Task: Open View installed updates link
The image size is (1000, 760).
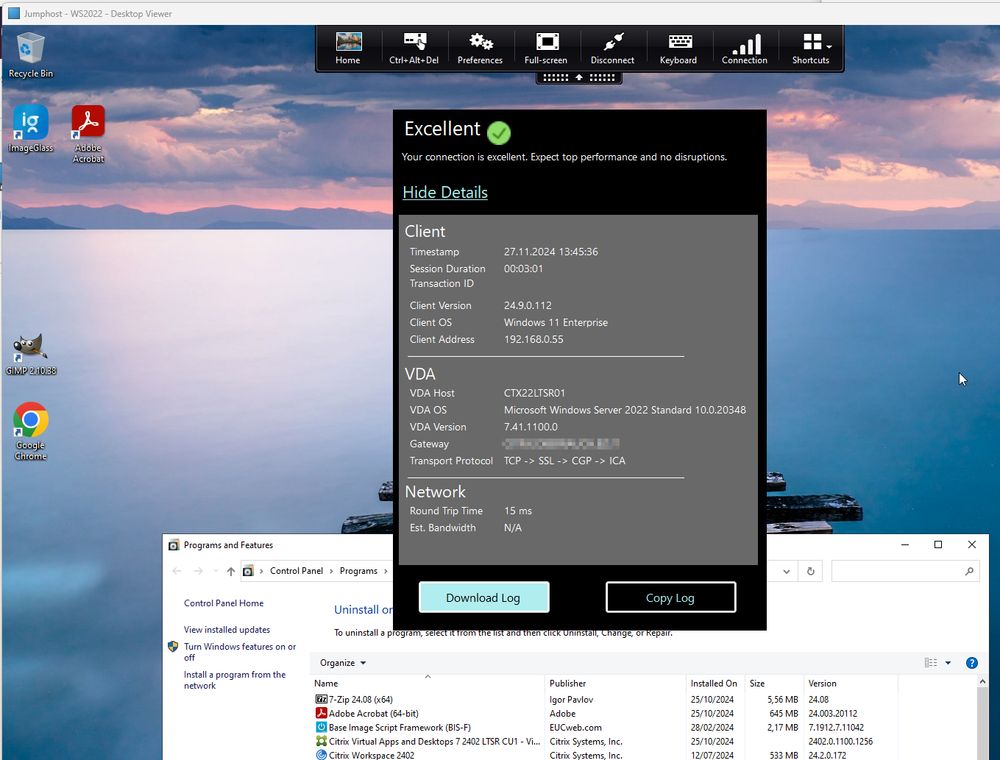Action: pos(227,629)
